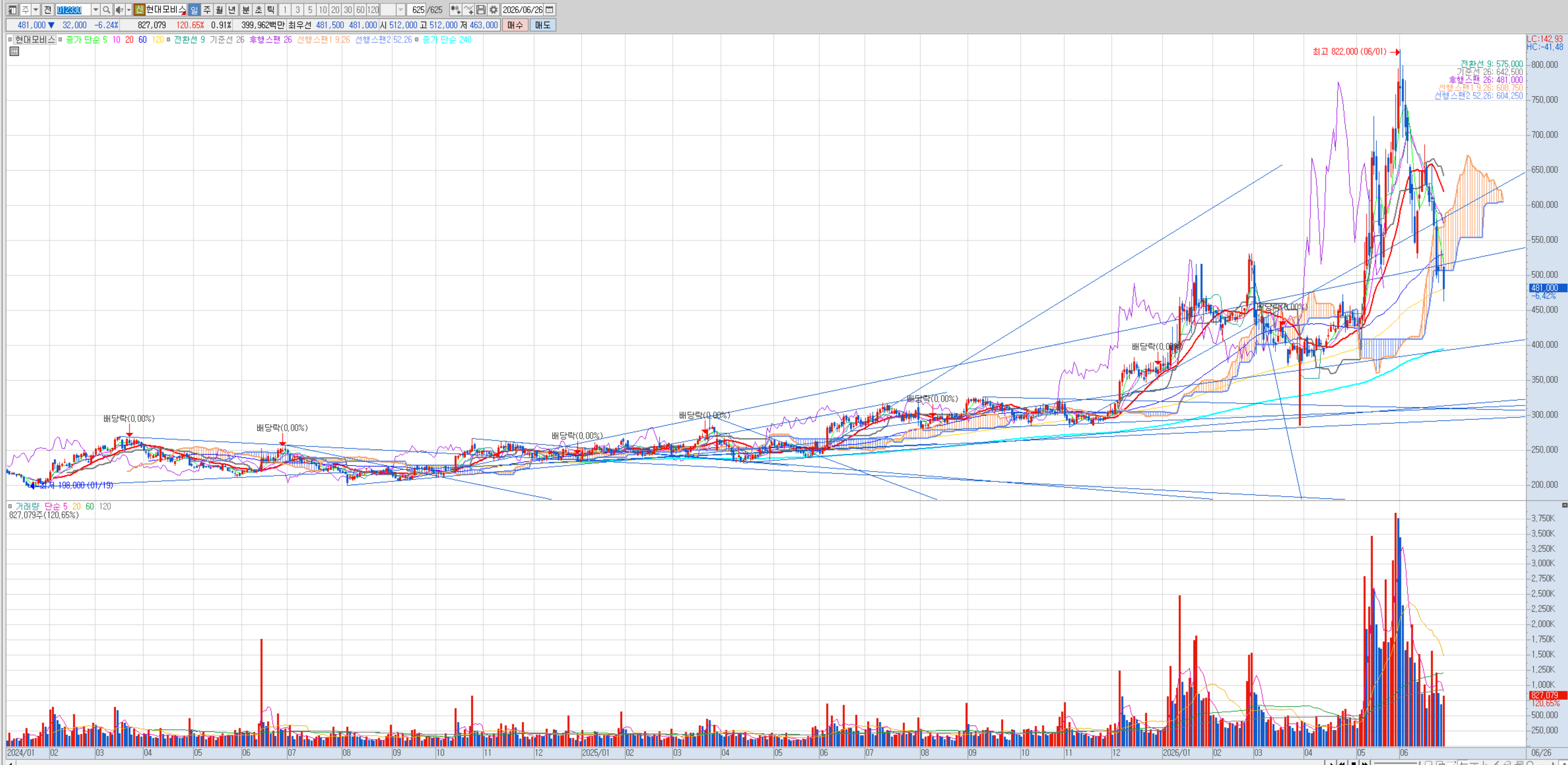Switch to 분 minute period
1568x765 pixels.
pyautogui.click(x=246, y=10)
